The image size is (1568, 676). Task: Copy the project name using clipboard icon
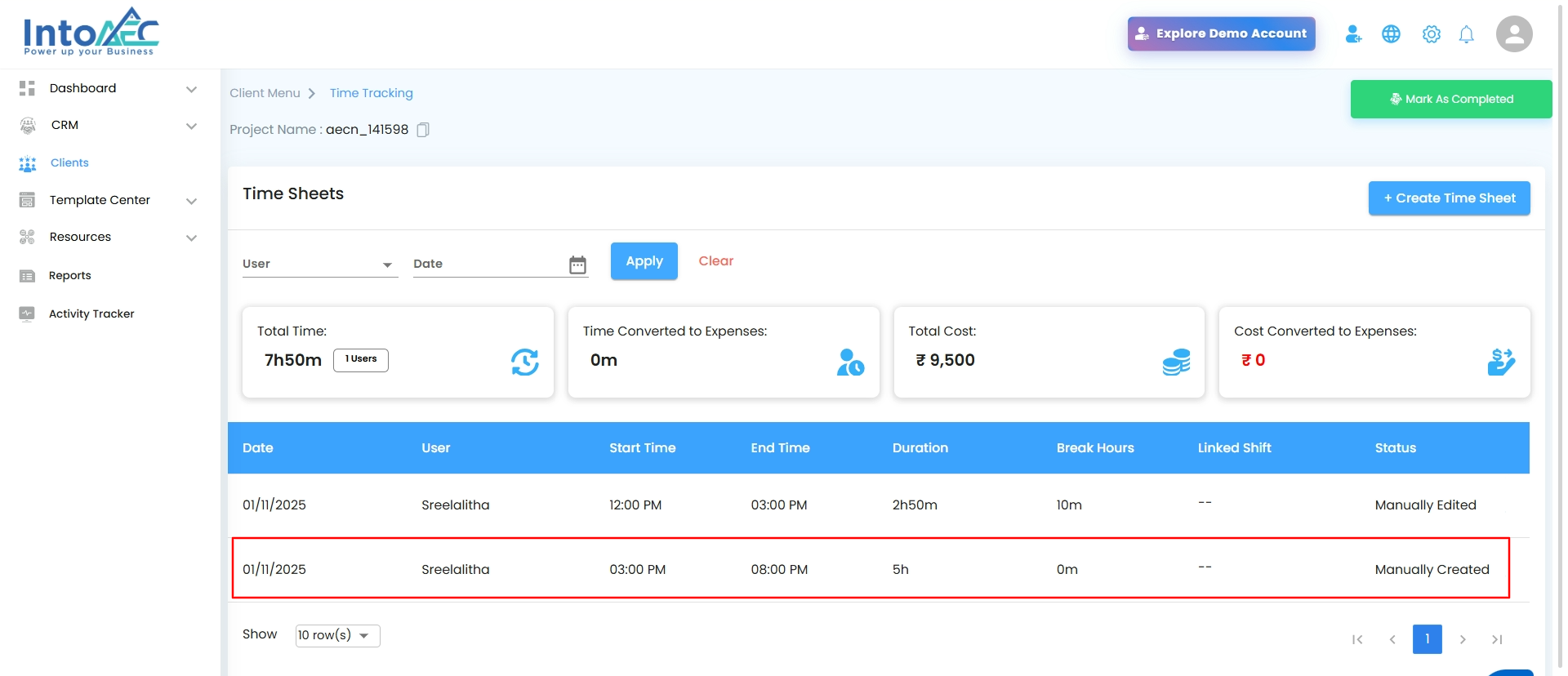pos(423,130)
